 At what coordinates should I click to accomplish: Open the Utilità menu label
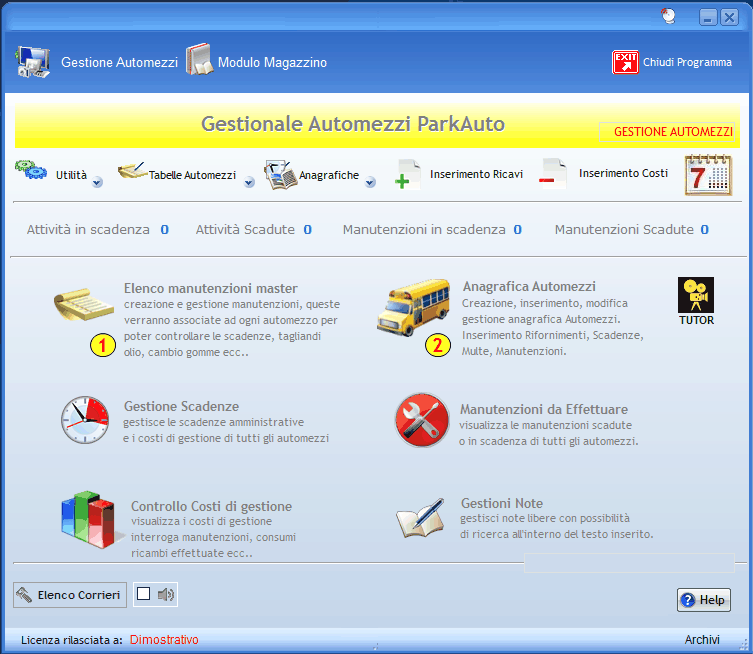point(71,175)
